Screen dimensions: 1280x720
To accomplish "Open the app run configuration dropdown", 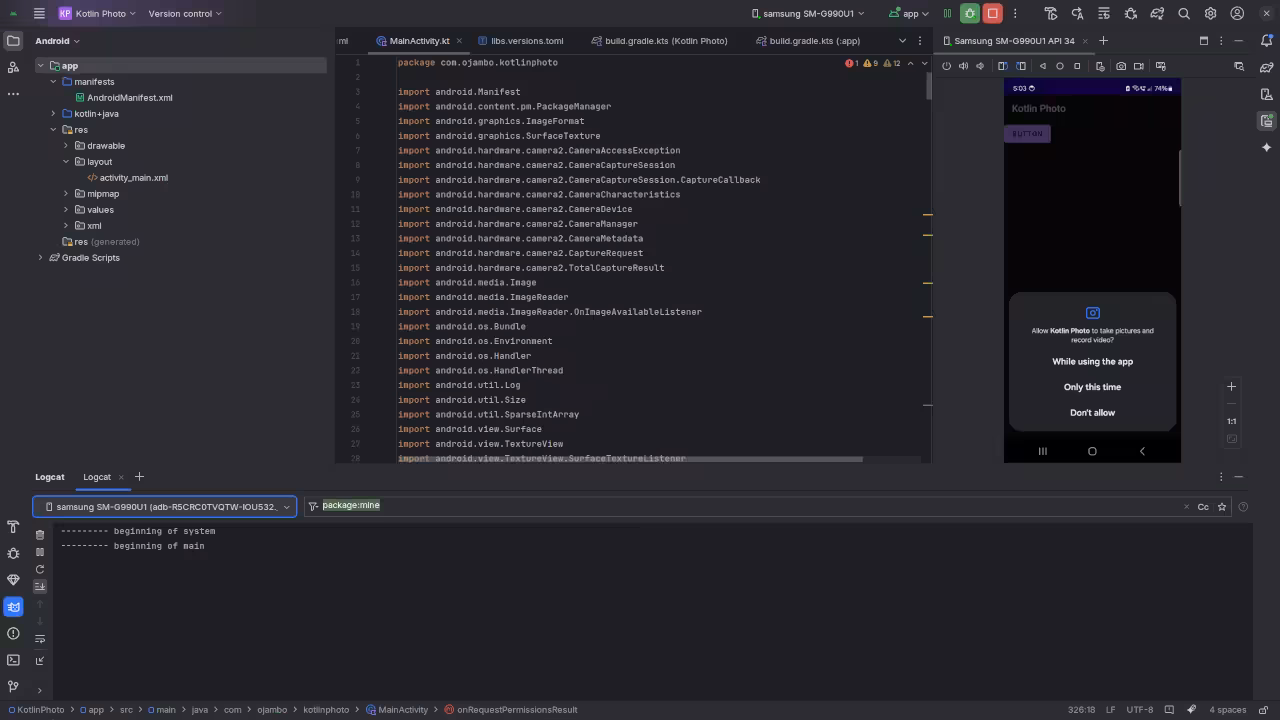I will pyautogui.click(x=908, y=14).
